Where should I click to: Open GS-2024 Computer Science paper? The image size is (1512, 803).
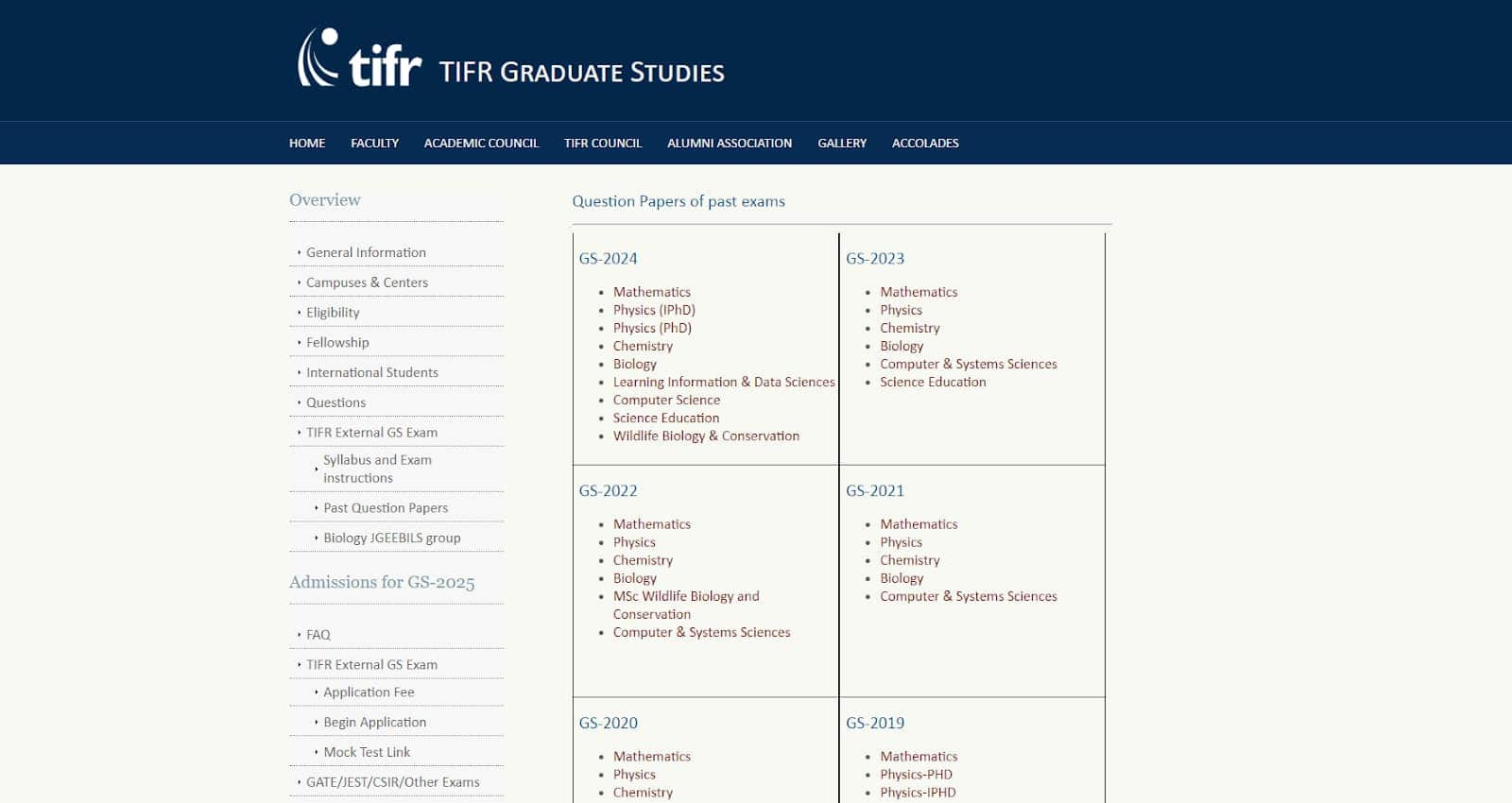click(666, 400)
